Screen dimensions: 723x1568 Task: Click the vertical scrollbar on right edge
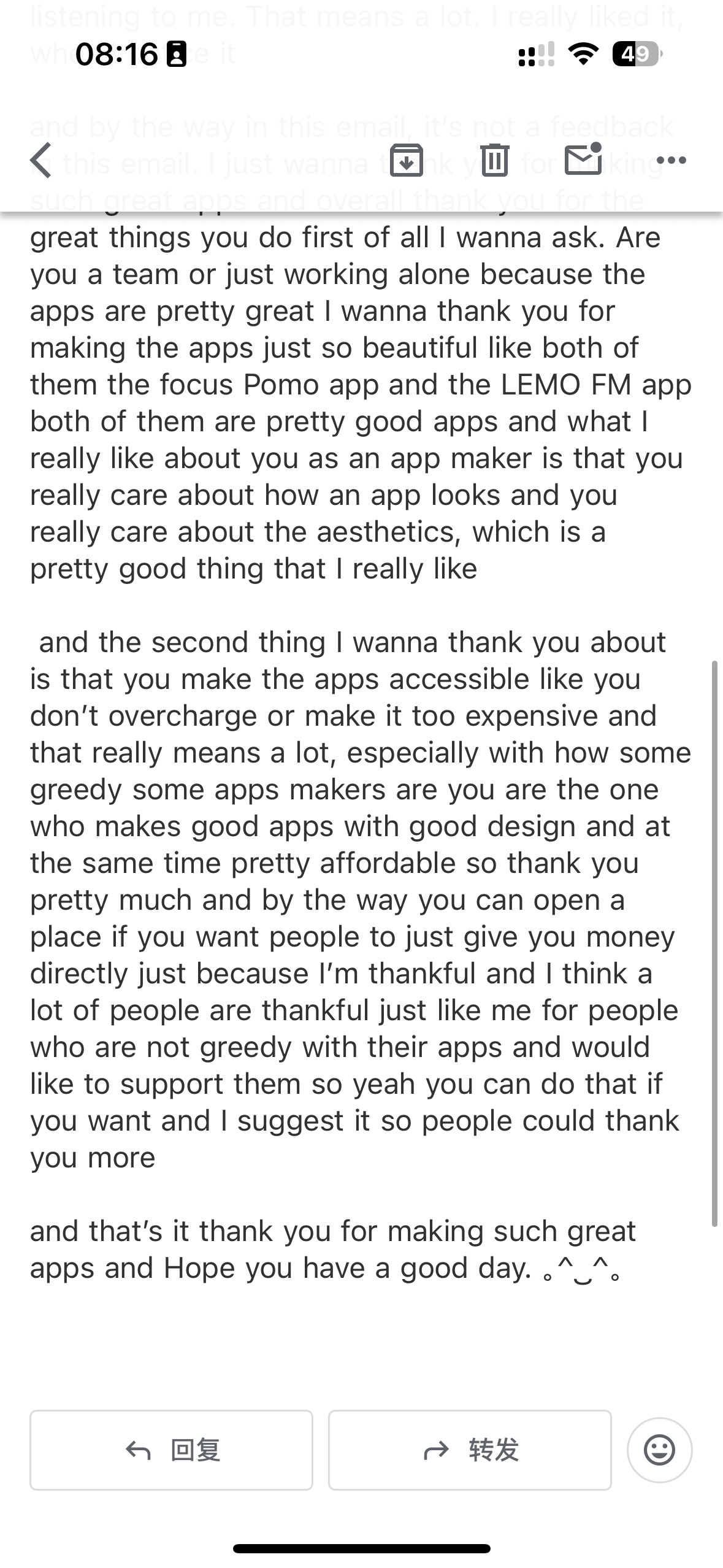(x=714, y=943)
